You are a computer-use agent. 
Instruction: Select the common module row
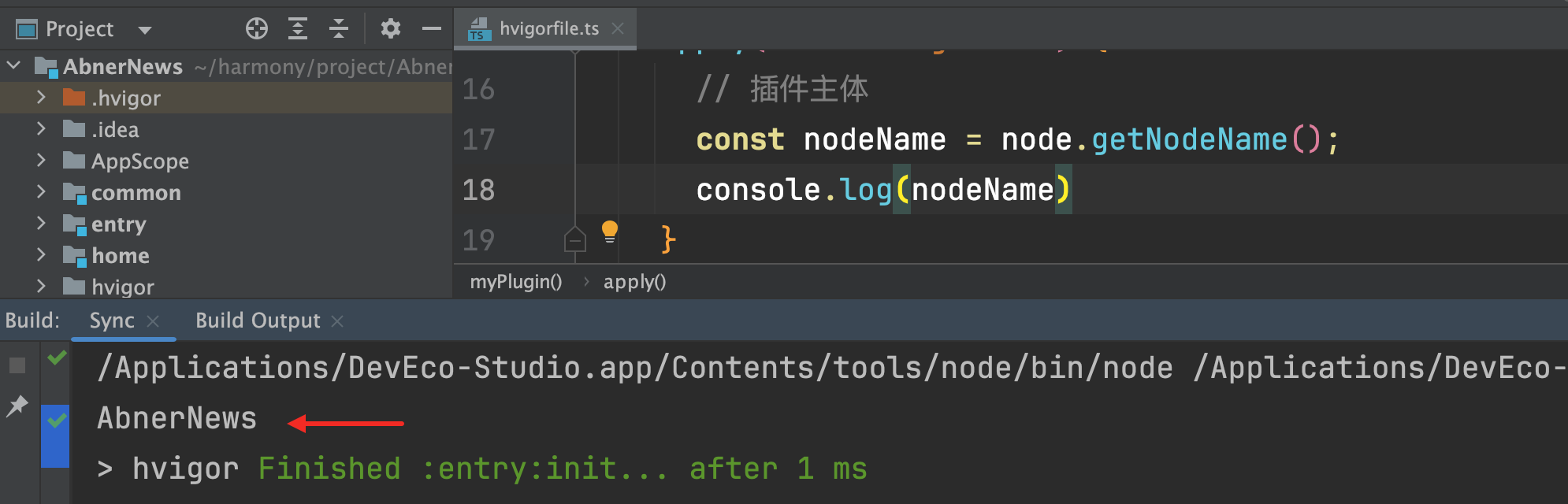(226, 192)
